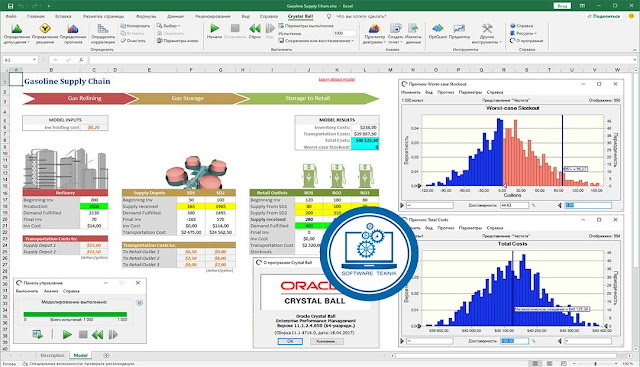Click Define Forecast chart icon
This screenshot has height=367, width=640.
pyautogui.click(x=73, y=28)
